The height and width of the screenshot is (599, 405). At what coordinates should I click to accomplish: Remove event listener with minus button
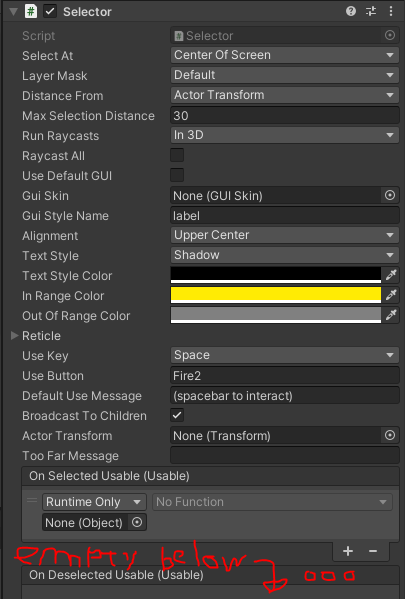(373, 551)
